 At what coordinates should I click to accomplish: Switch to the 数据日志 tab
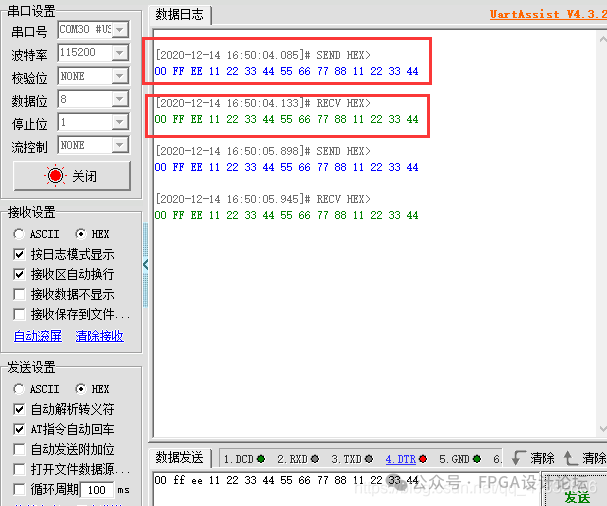pos(180,15)
